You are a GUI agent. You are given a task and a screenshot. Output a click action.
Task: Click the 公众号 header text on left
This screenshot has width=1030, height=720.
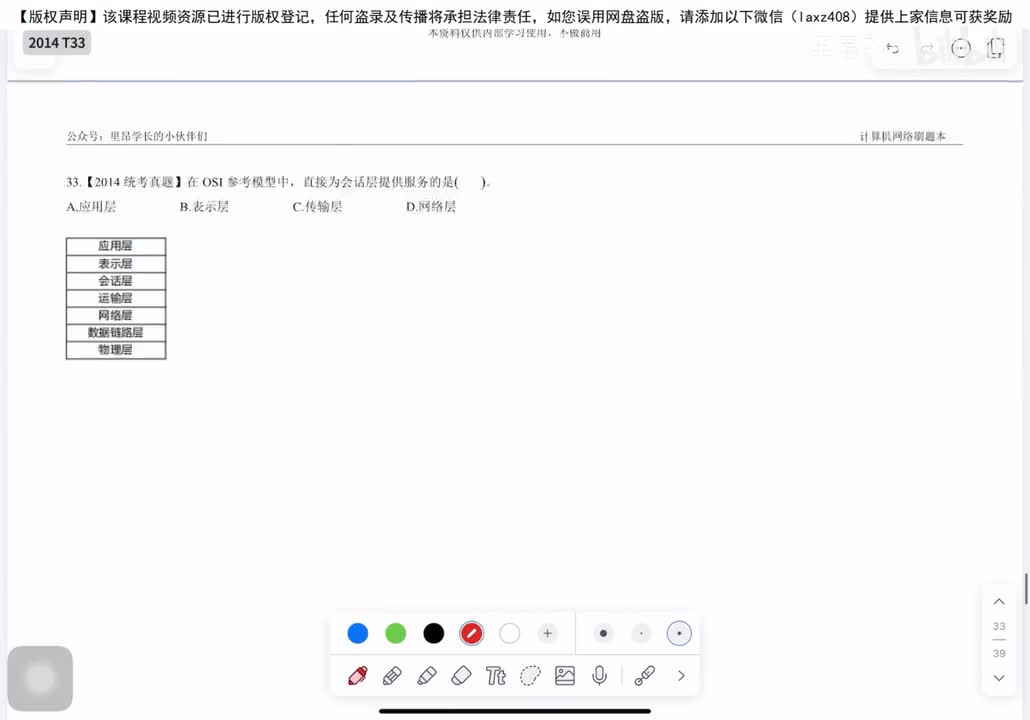point(137,136)
